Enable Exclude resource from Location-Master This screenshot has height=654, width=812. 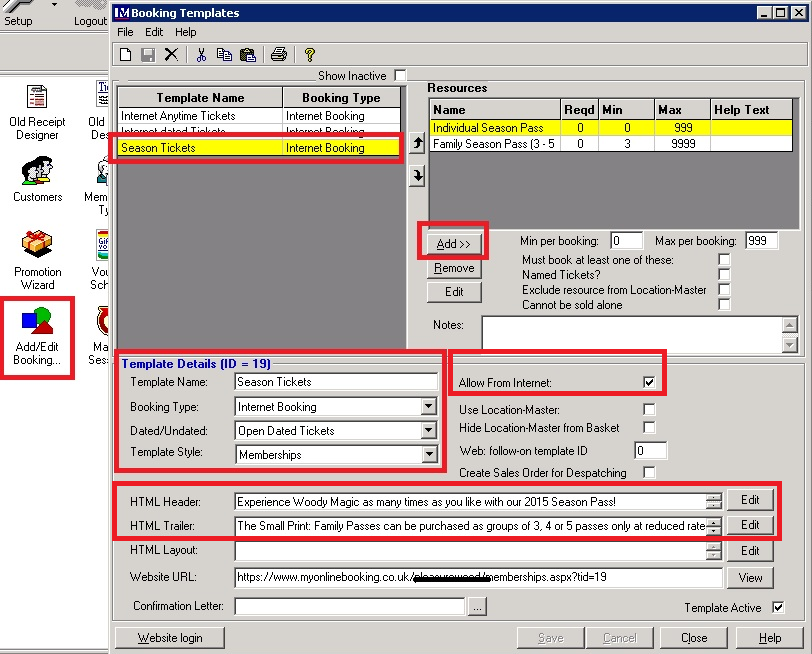click(724, 289)
